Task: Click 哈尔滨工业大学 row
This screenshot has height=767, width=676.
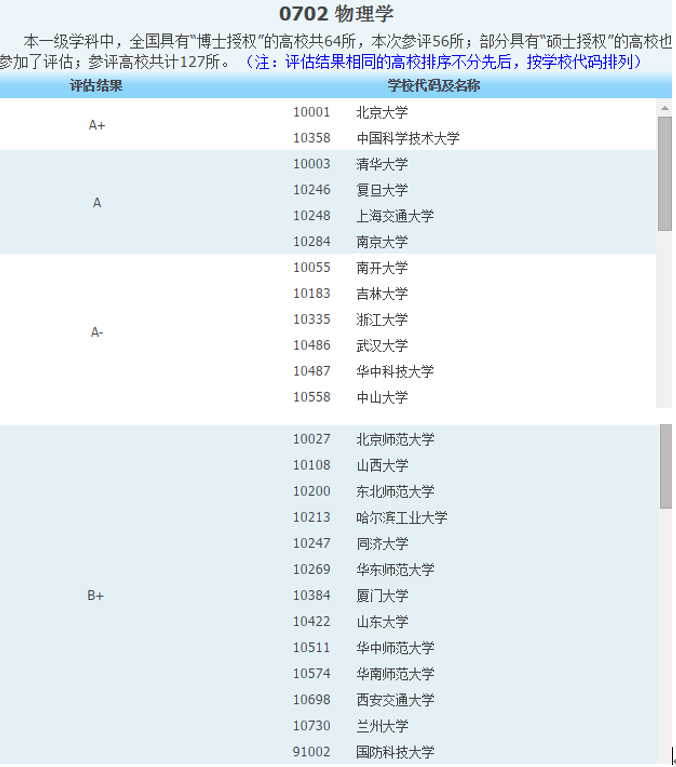Action: (402, 518)
